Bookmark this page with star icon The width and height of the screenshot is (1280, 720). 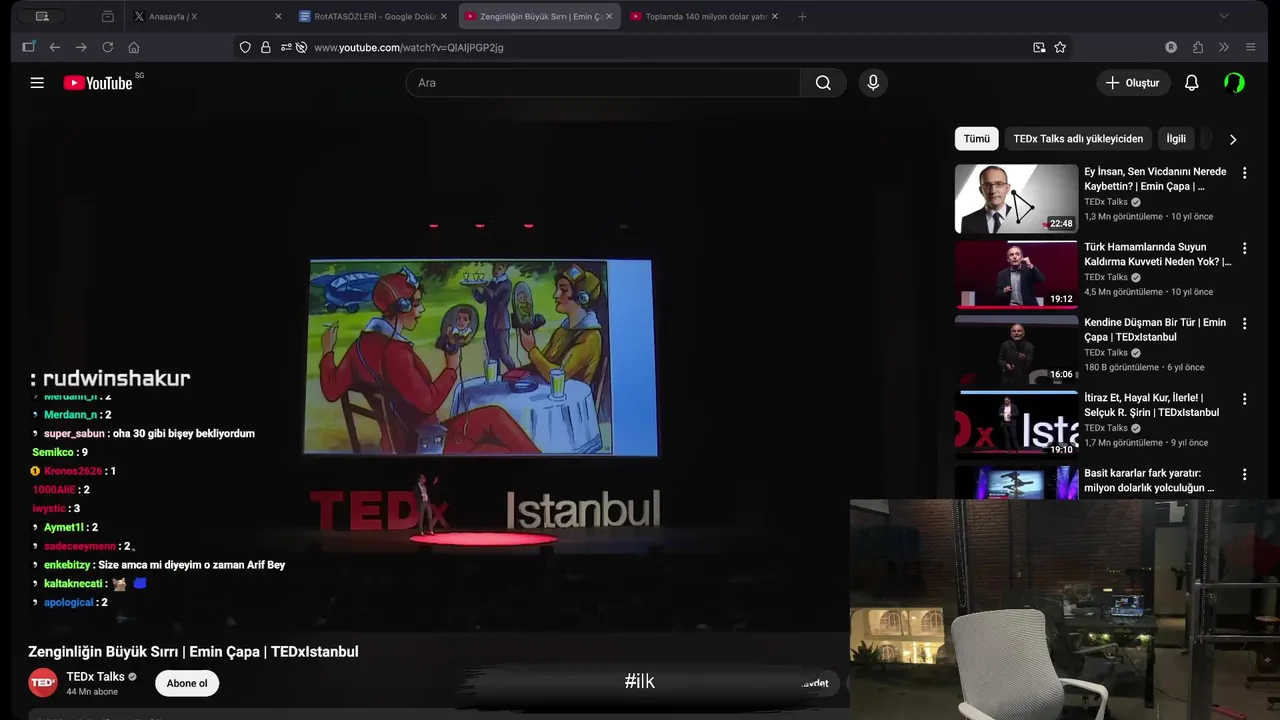point(1060,47)
